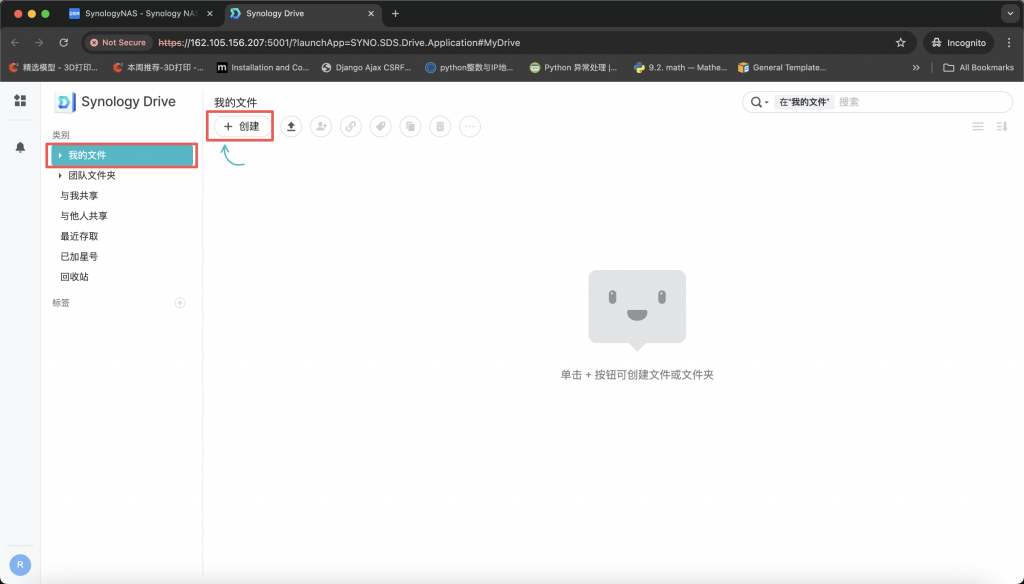Add a new label with the plus icon
The height and width of the screenshot is (584, 1024).
pyautogui.click(x=180, y=303)
